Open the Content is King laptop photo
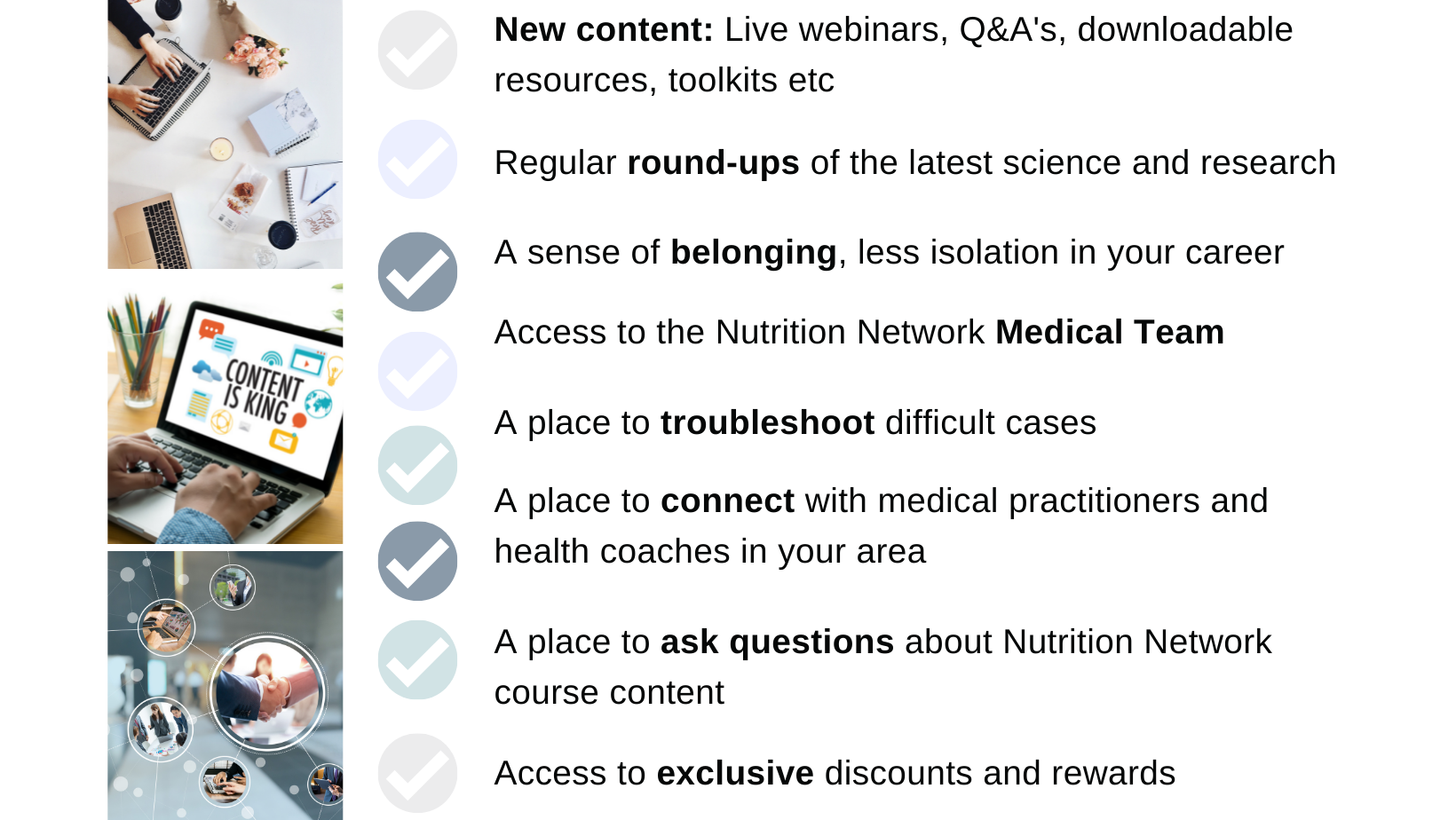Image resolution: width=1456 pixels, height=820 pixels. 225,414
